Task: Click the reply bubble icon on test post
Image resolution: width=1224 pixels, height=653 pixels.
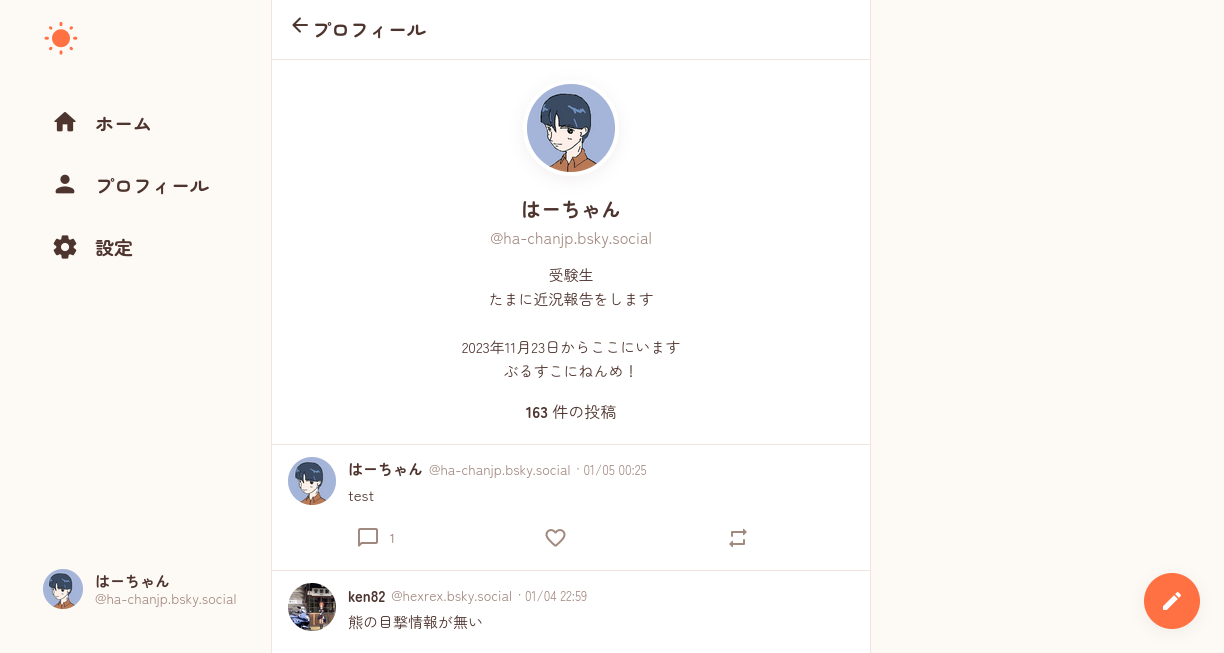Action: 368,538
